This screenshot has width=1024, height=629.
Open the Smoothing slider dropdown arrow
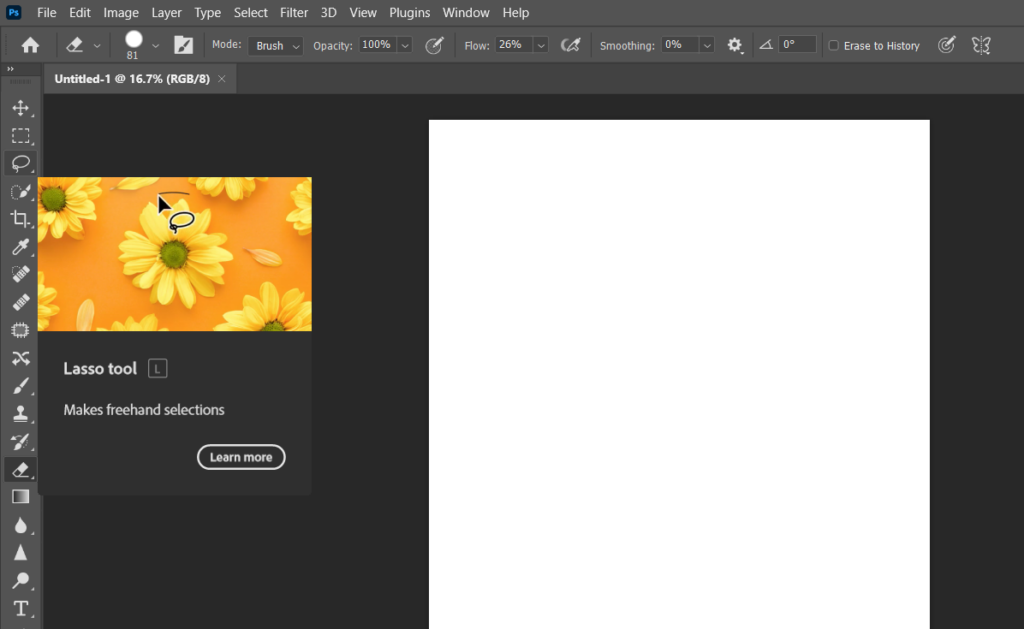(x=707, y=45)
